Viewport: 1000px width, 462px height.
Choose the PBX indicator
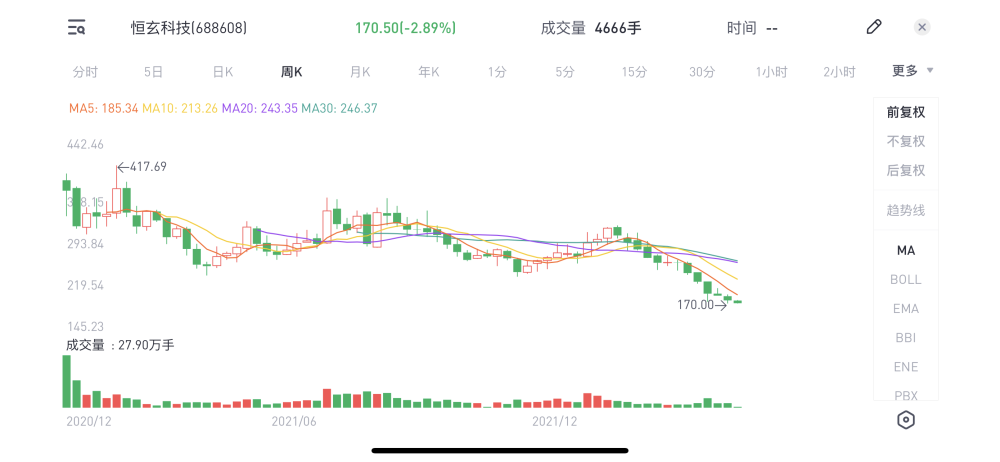point(906,396)
